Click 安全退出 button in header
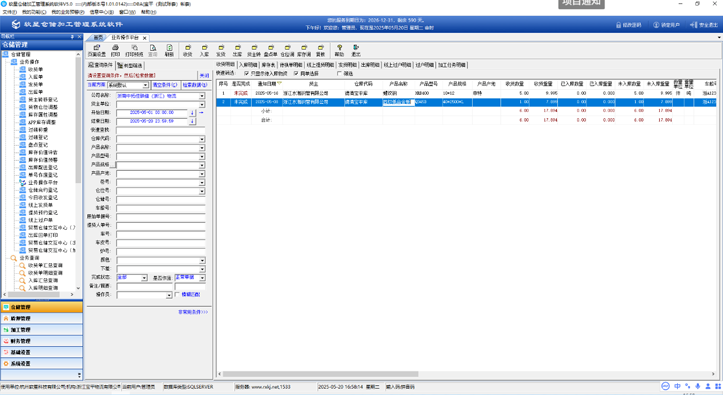723x395 pixels. (x=704, y=25)
